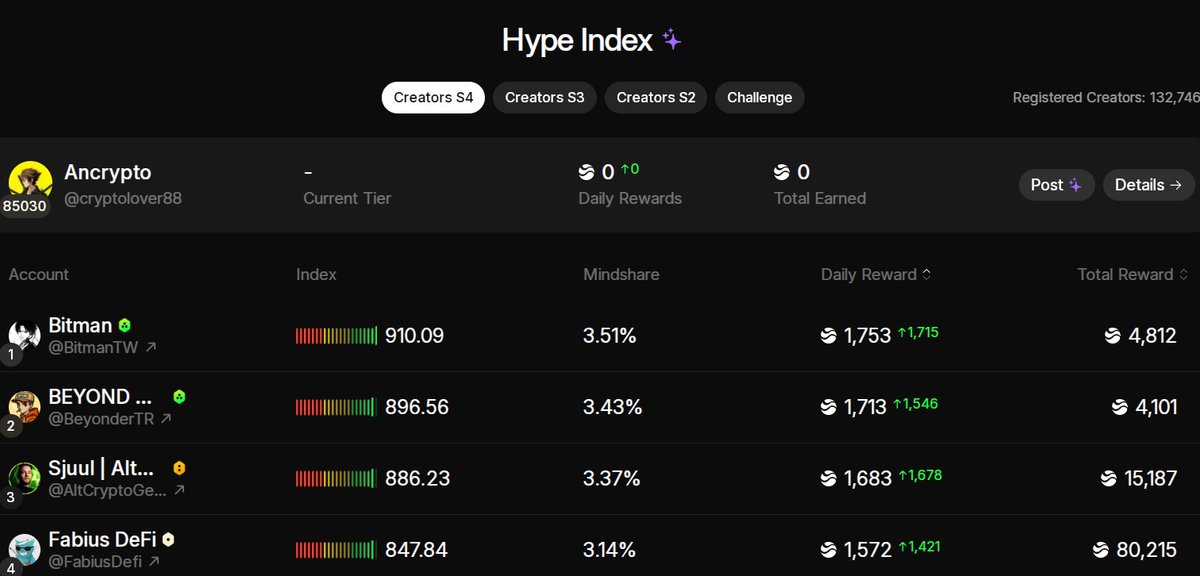Viewport: 1200px width, 576px height.
Task: Click the 85030 rank badge
Action: point(24,206)
